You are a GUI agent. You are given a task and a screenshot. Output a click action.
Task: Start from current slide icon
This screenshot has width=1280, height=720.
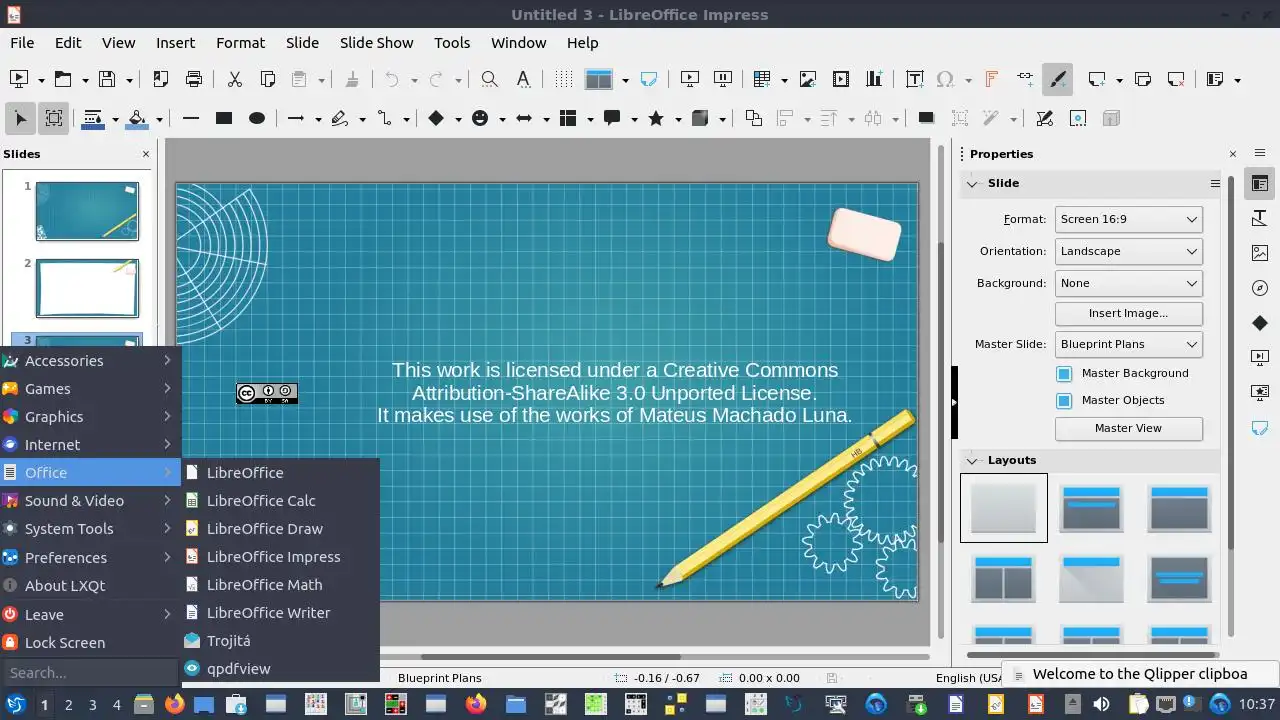pyautogui.click(x=722, y=79)
